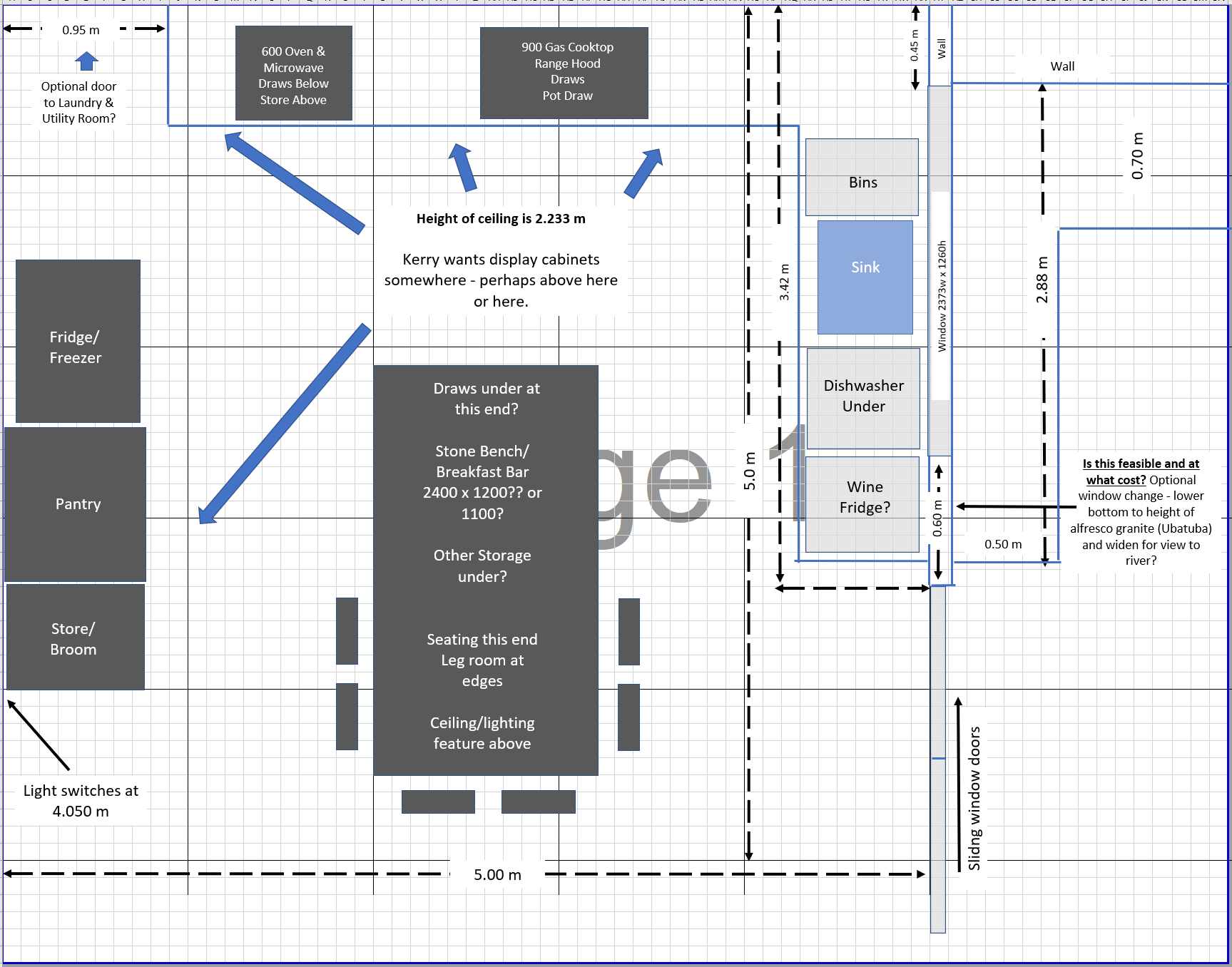Select the blue arrow pointing down toward Pantry
Viewport: 1232px width, 967px height.
[285, 424]
